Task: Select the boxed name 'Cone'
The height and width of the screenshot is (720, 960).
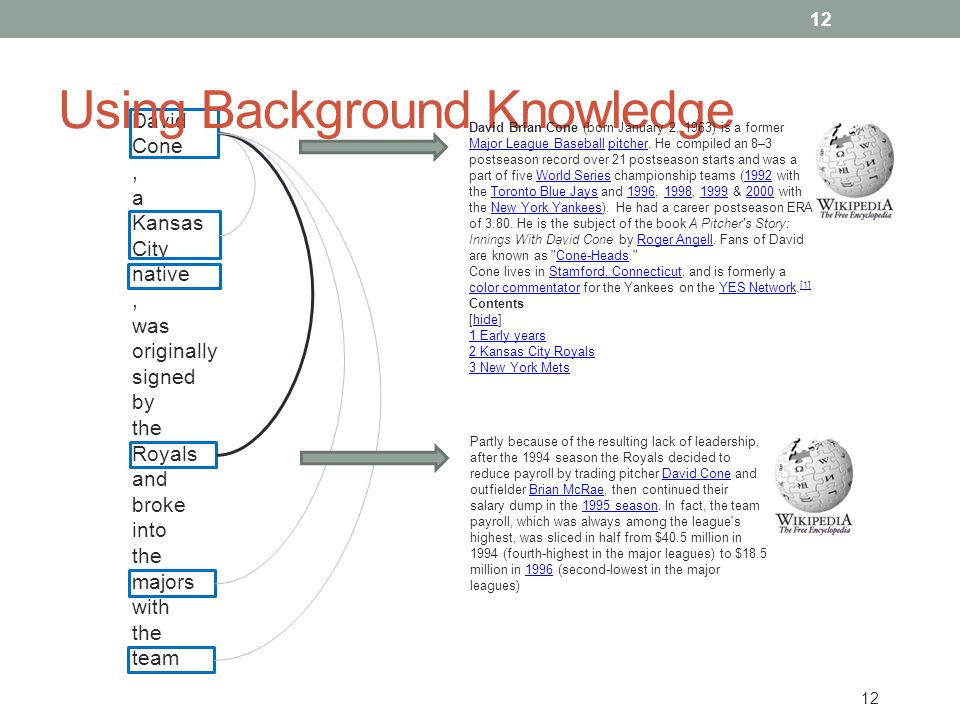Action: 174,133
